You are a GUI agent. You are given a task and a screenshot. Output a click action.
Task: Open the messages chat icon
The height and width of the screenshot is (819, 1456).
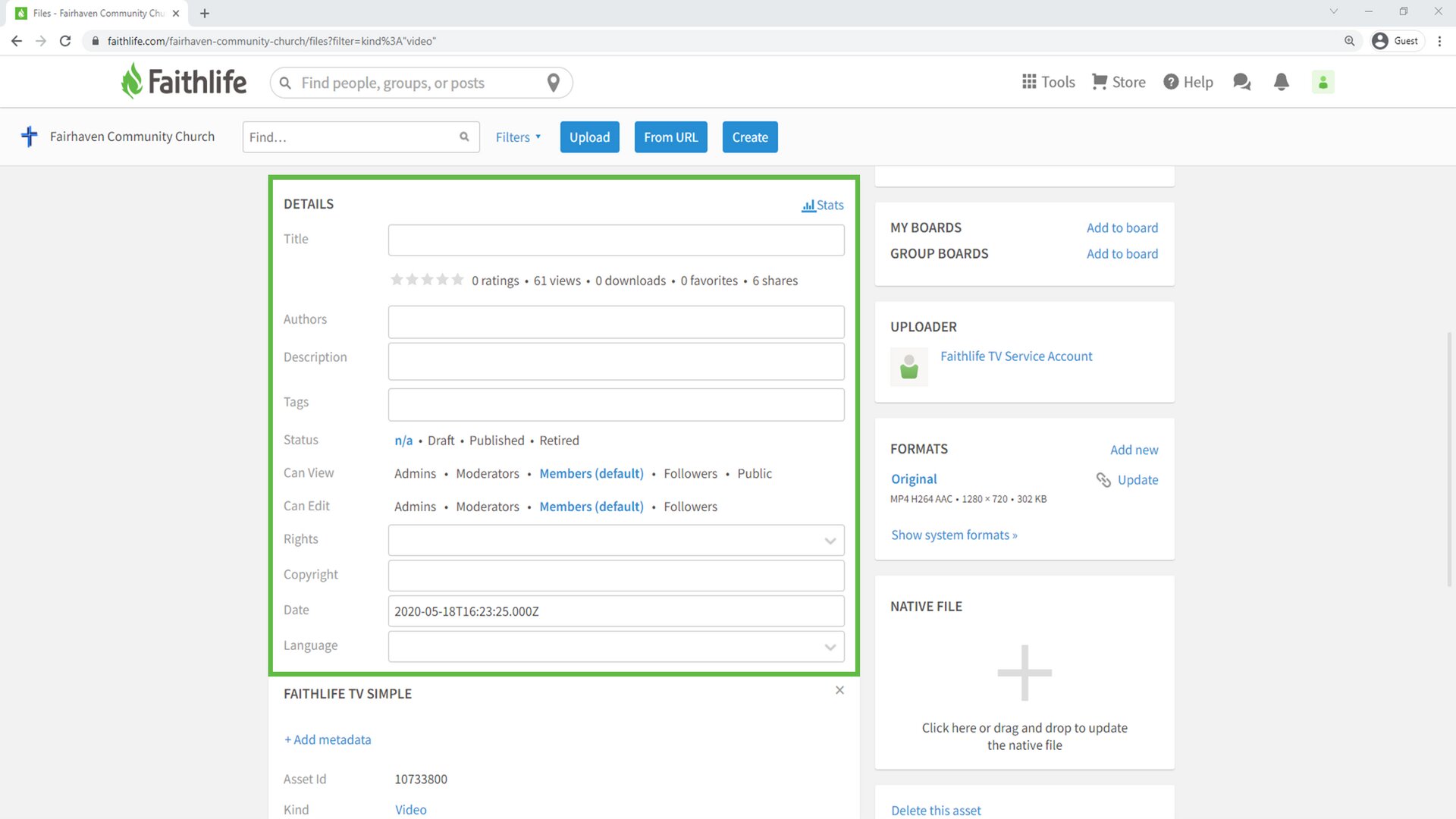pyautogui.click(x=1241, y=82)
